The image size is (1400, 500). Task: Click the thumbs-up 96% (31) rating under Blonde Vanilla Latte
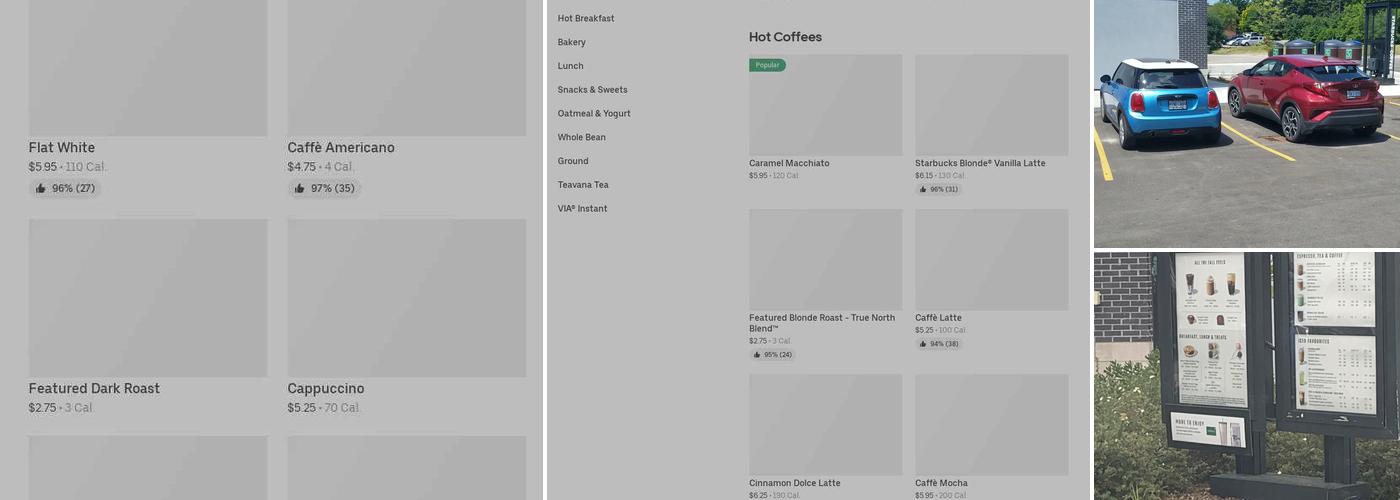pos(938,189)
